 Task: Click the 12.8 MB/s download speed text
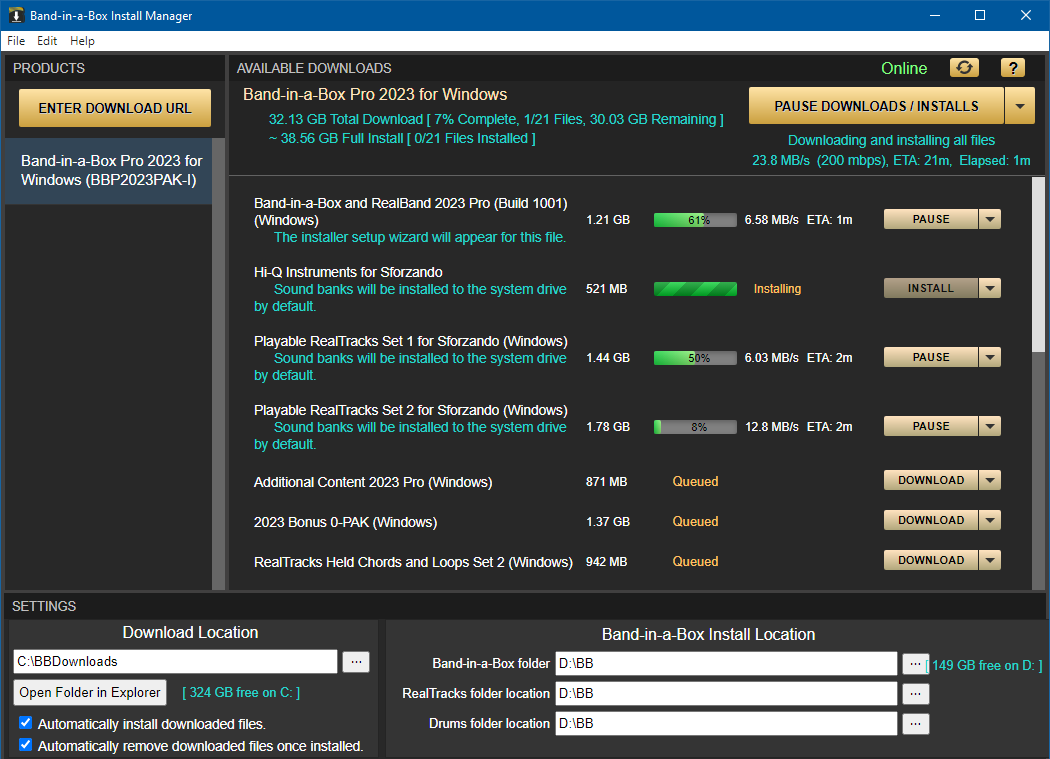click(x=771, y=427)
